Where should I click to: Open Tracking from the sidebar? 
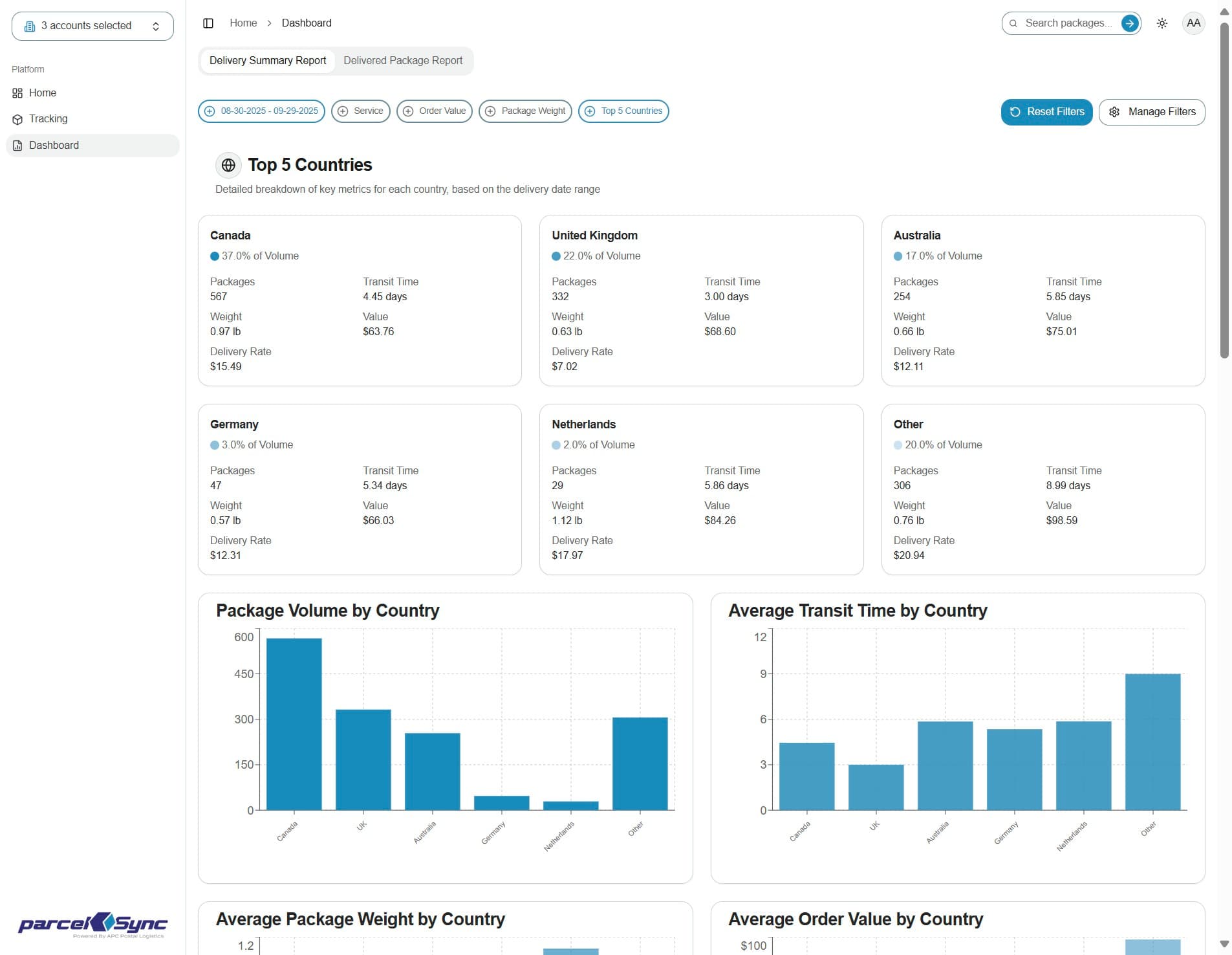[92, 119]
